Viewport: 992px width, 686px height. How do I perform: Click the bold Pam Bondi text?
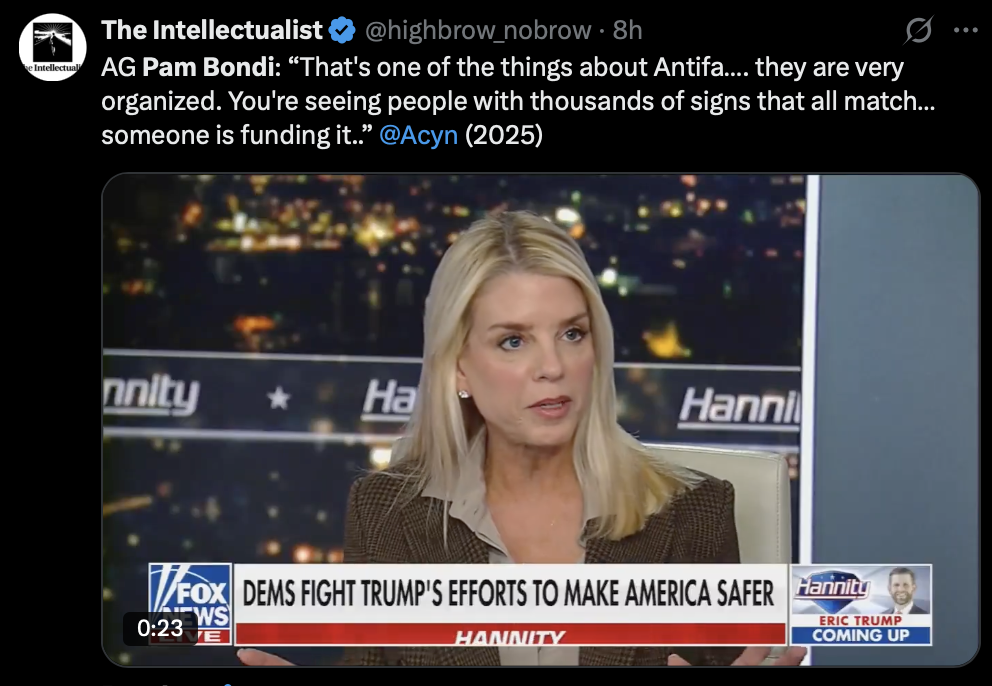(209, 67)
